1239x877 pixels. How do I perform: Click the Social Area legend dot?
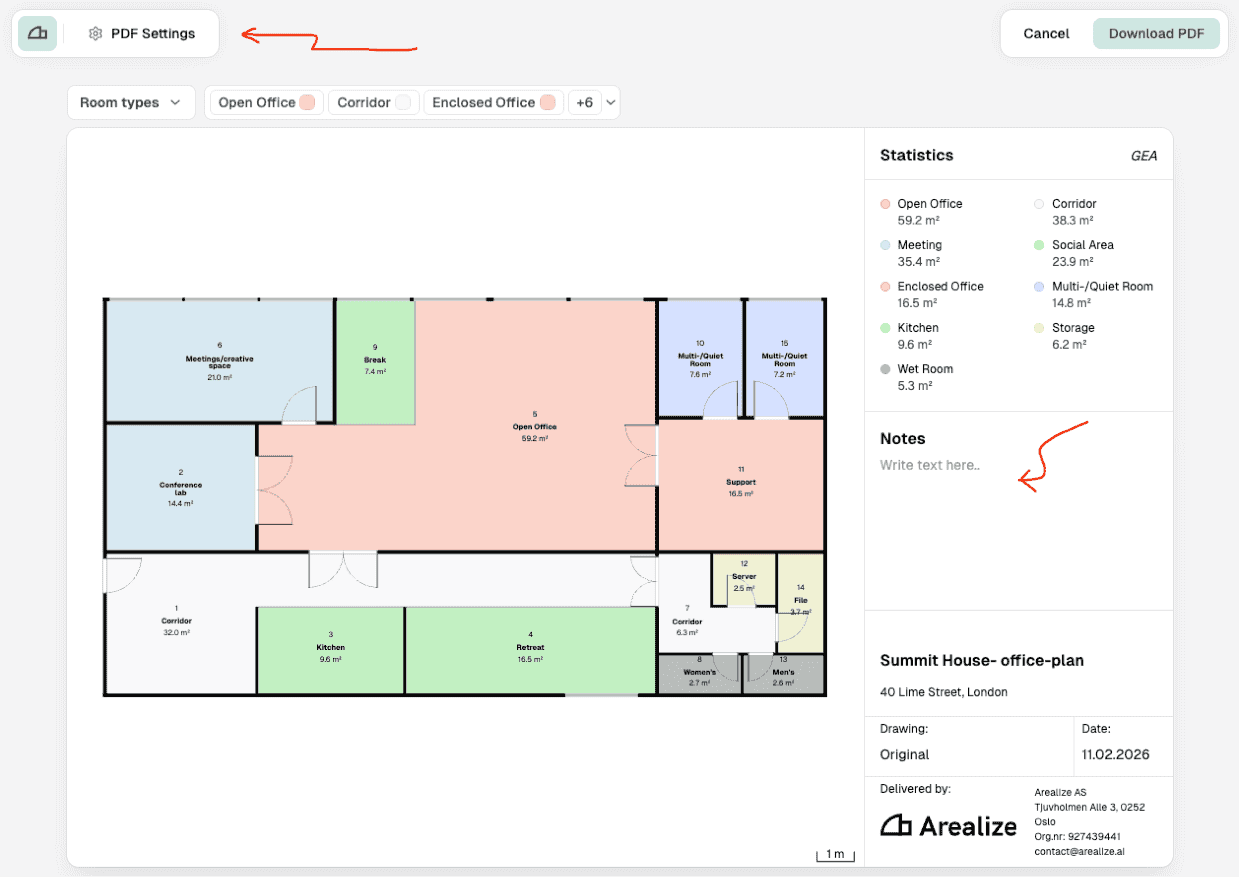click(1040, 245)
